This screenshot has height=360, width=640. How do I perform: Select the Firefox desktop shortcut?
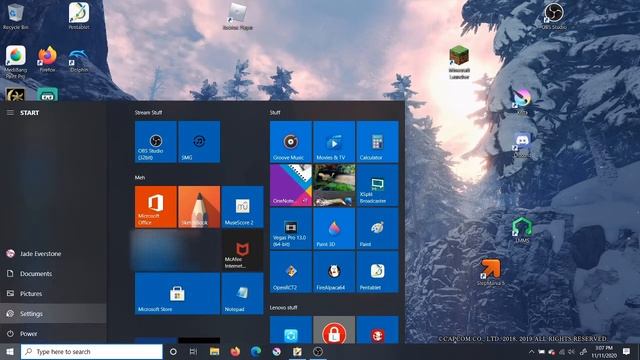point(47,59)
